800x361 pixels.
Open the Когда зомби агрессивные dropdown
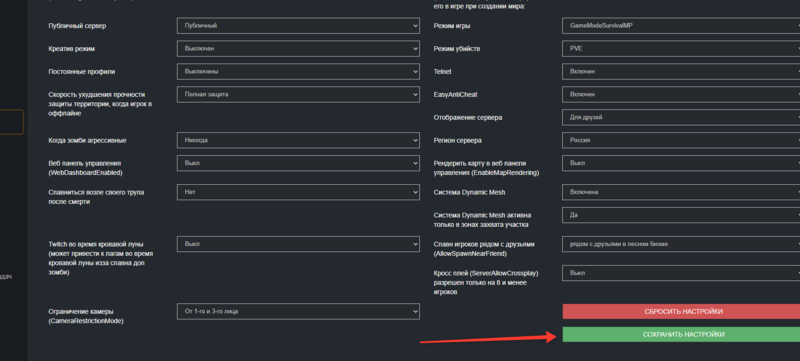pos(298,140)
